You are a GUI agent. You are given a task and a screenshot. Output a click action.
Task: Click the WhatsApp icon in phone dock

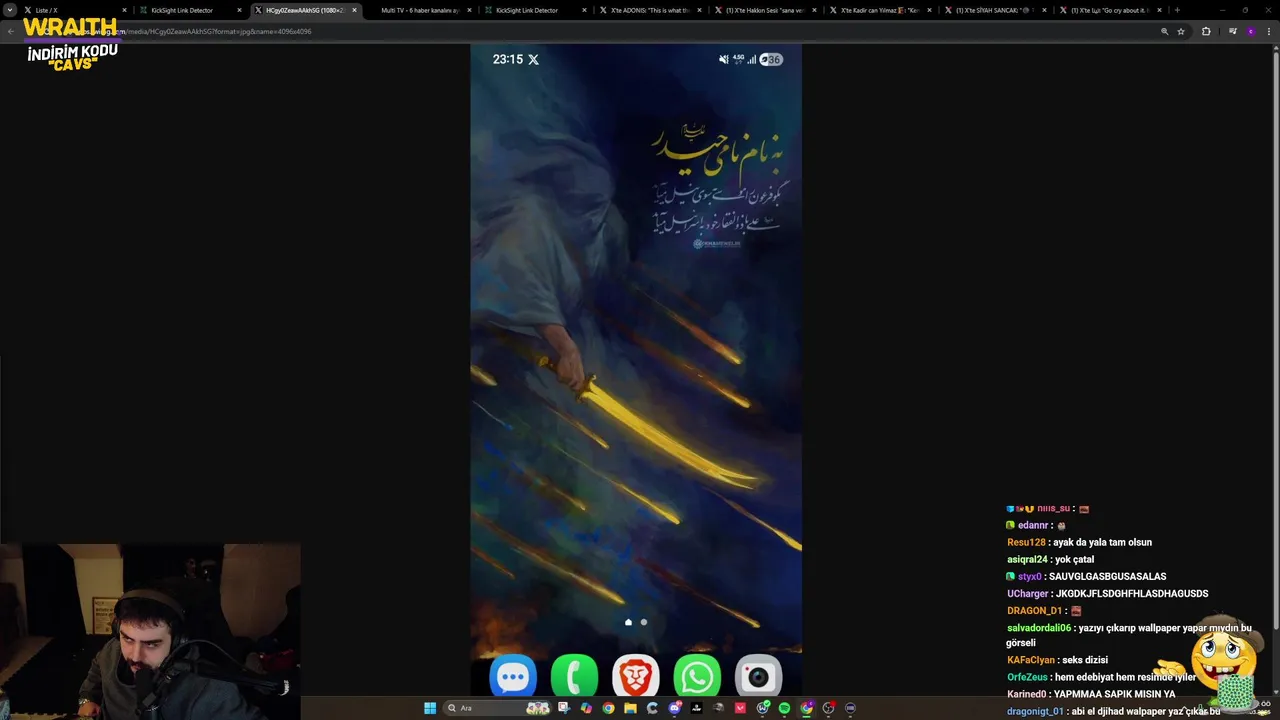coord(697,677)
